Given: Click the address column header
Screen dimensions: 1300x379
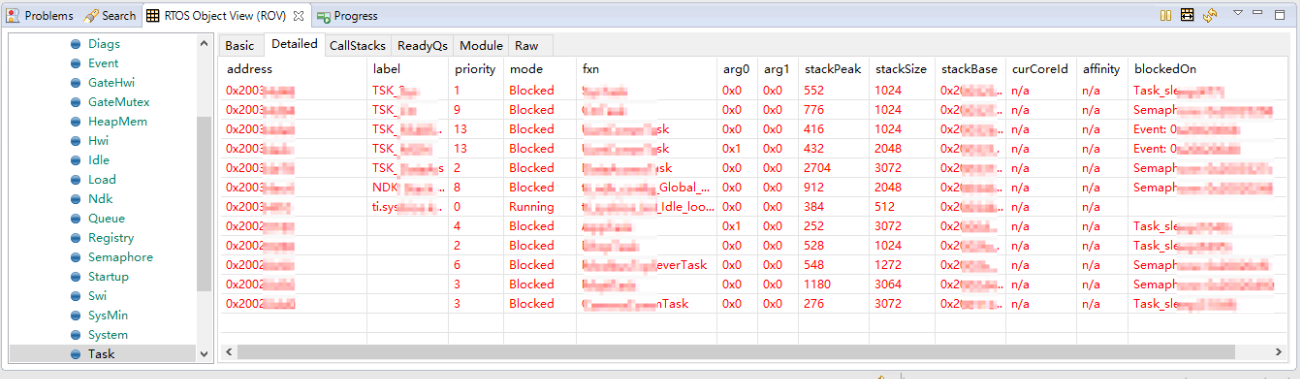Looking at the screenshot, I should (293, 69).
